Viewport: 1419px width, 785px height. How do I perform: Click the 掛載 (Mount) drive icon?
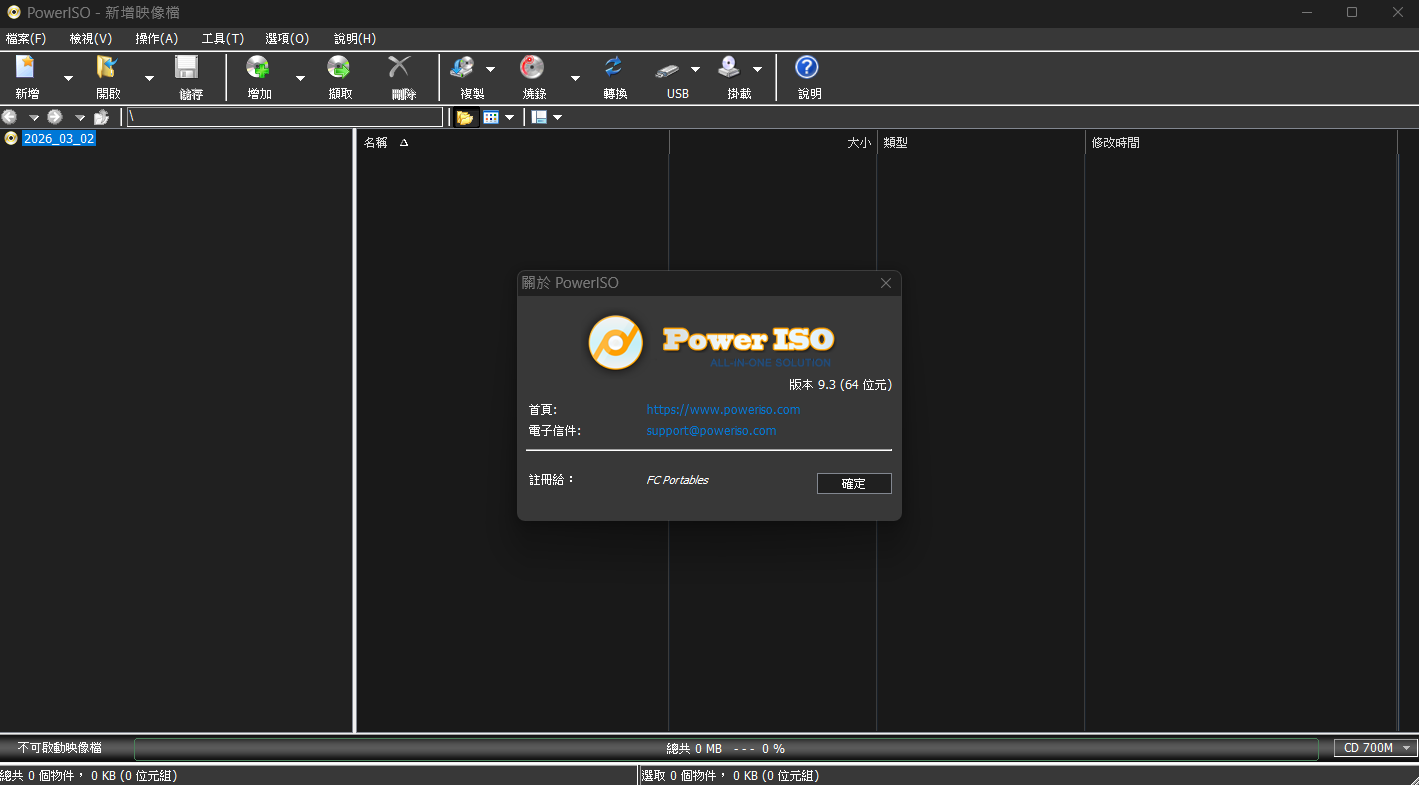pyautogui.click(x=730, y=68)
